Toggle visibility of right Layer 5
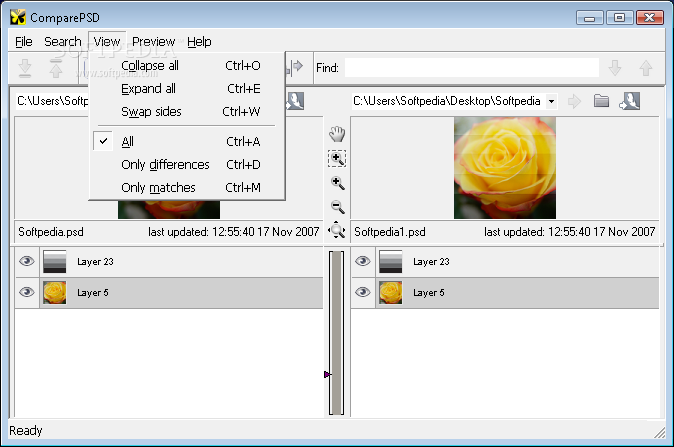Screen dimensions: 674x447 [x=363, y=292]
